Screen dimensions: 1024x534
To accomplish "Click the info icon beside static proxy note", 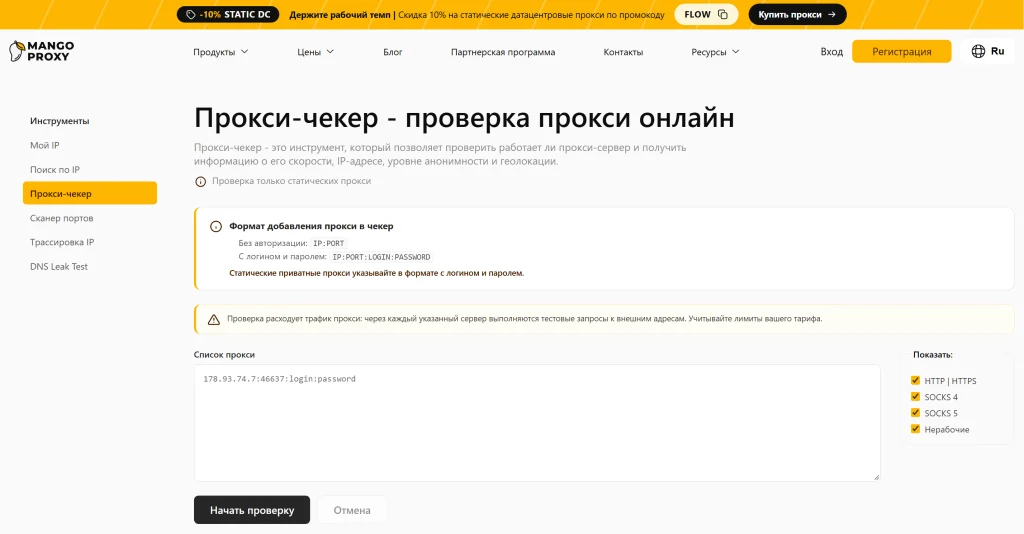I will [200, 181].
